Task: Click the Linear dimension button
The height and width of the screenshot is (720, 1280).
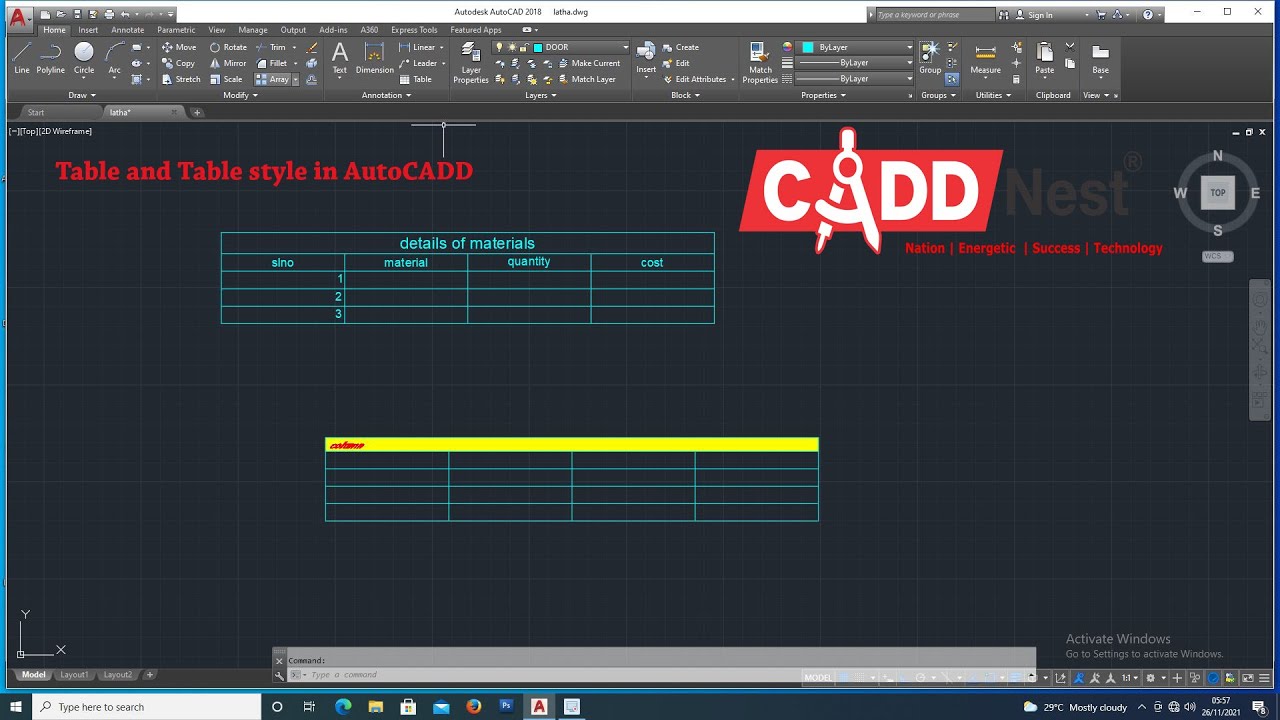Action: coord(418,47)
